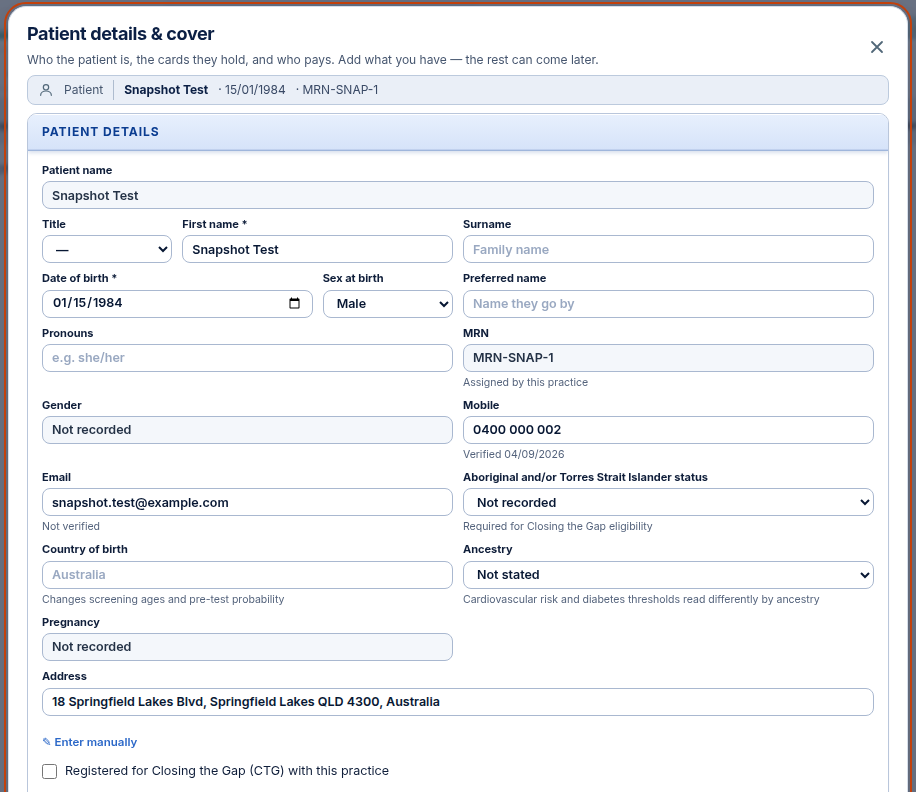Click the Pregnancy Not recorded field

(247, 647)
